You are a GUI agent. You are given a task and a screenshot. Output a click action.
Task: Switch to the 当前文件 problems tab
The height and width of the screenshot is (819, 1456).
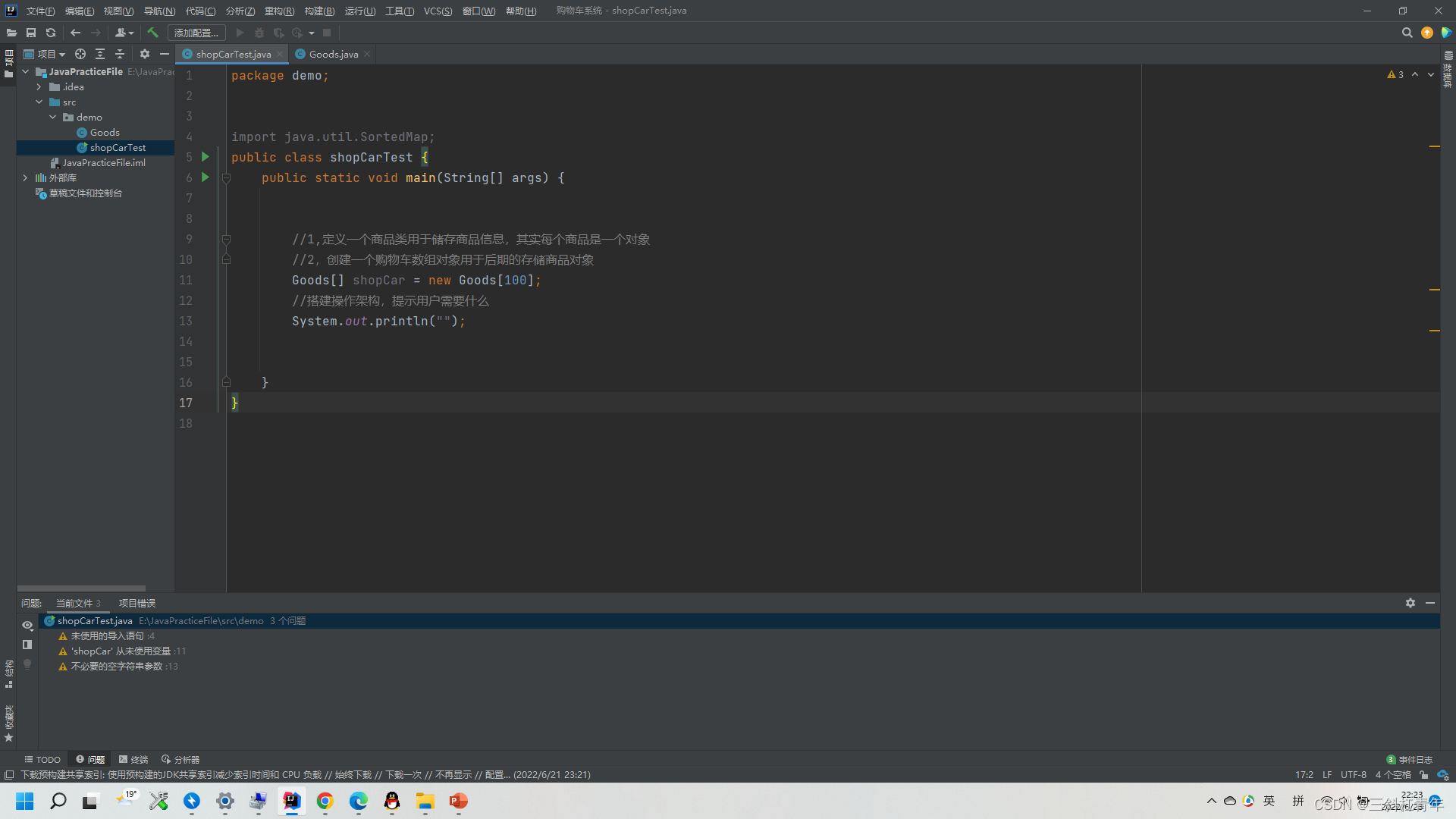click(78, 603)
